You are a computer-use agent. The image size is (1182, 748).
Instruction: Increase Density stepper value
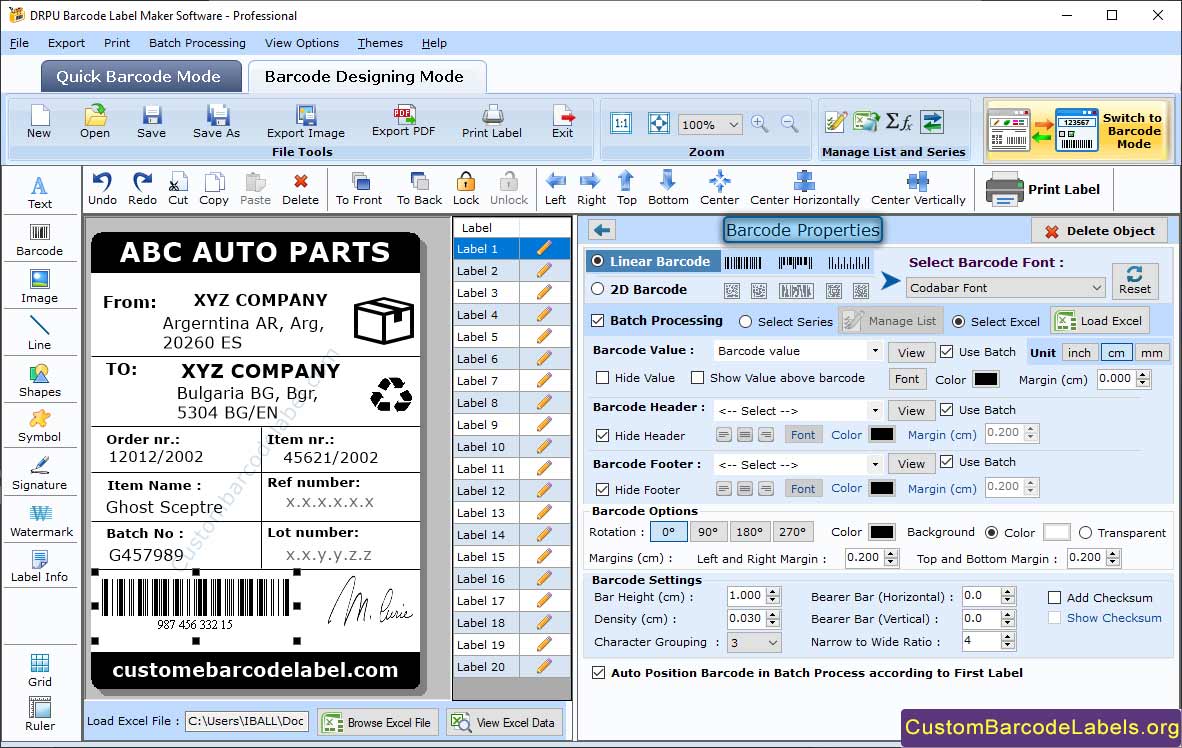click(x=773, y=615)
